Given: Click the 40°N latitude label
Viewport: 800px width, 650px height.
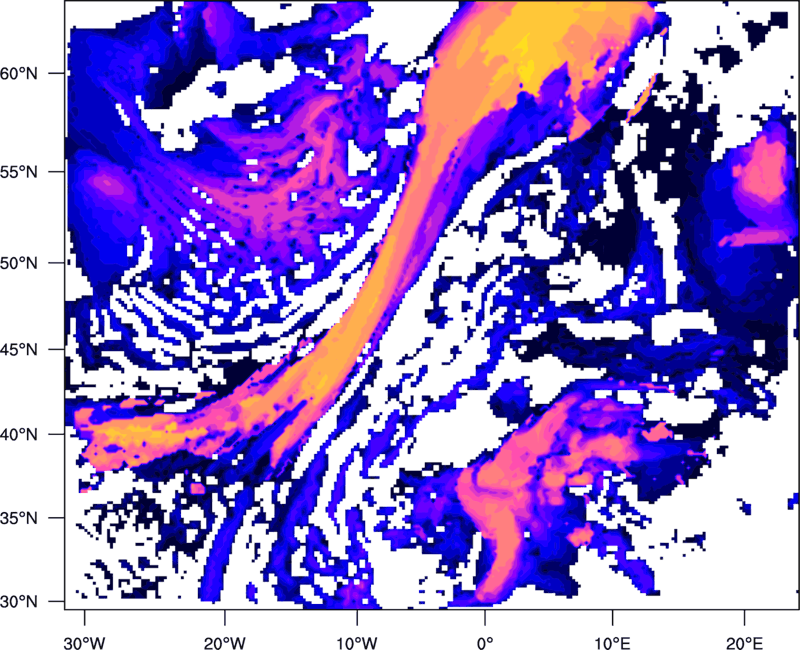Looking at the screenshot, I should [19, 434].
